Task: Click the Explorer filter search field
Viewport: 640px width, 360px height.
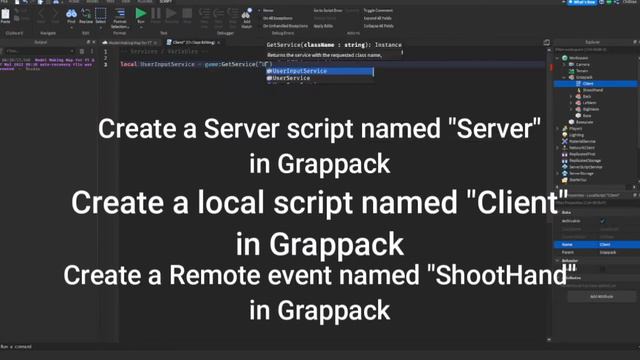Action: (x=595, y=50)
